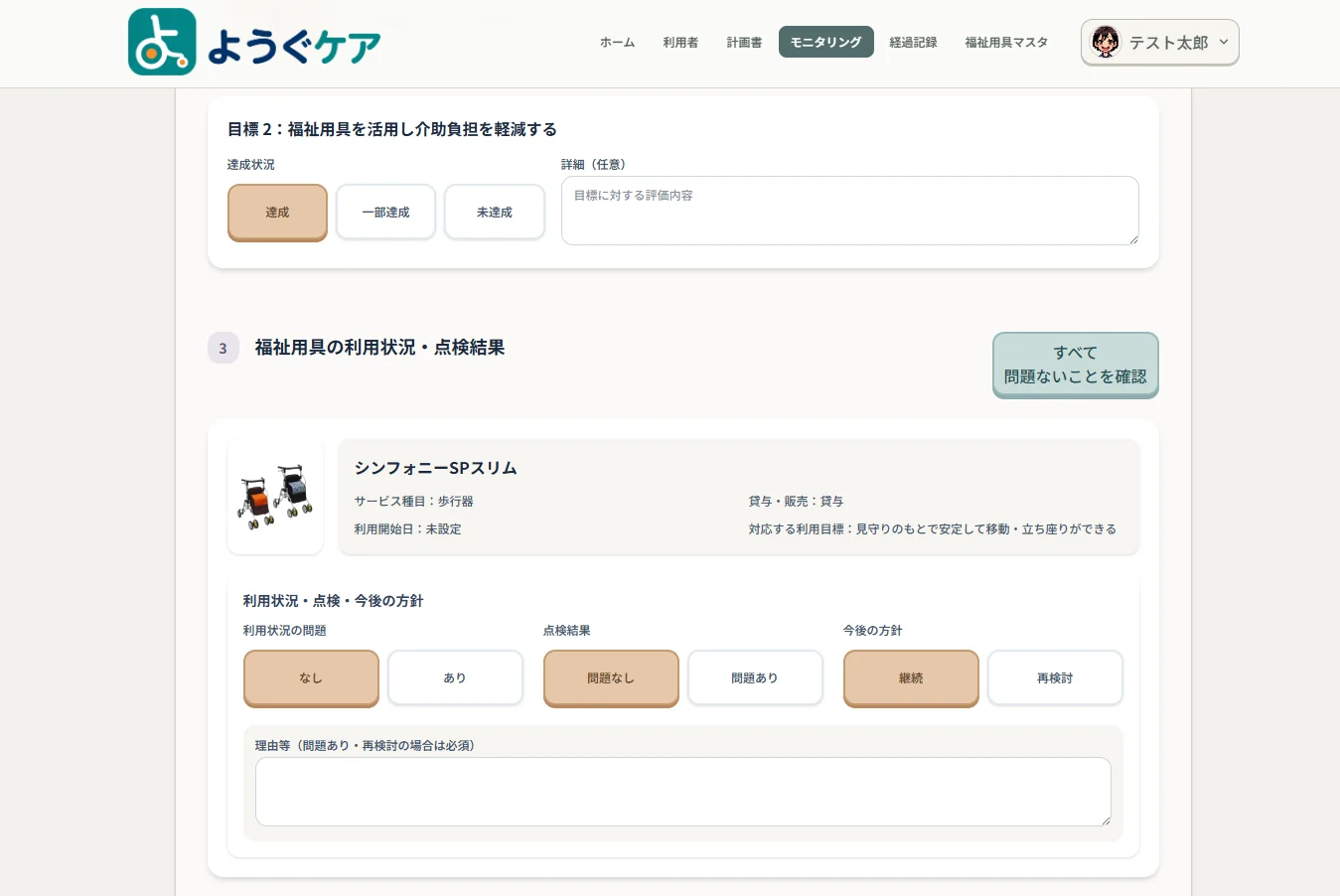Select 一部達成 for 目標2 achievement status

coord(385,212)
